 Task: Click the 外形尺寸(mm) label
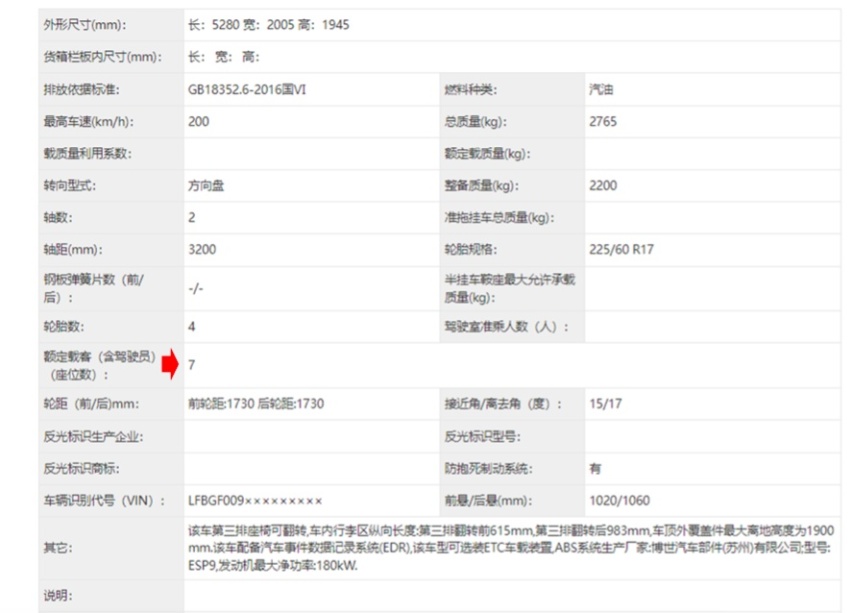coord(85,25)
